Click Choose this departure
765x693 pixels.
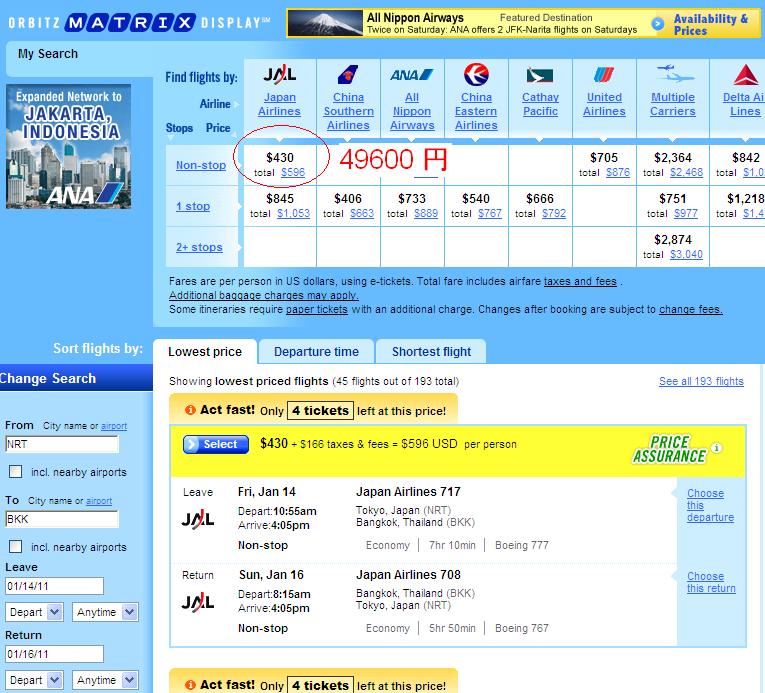710,505
